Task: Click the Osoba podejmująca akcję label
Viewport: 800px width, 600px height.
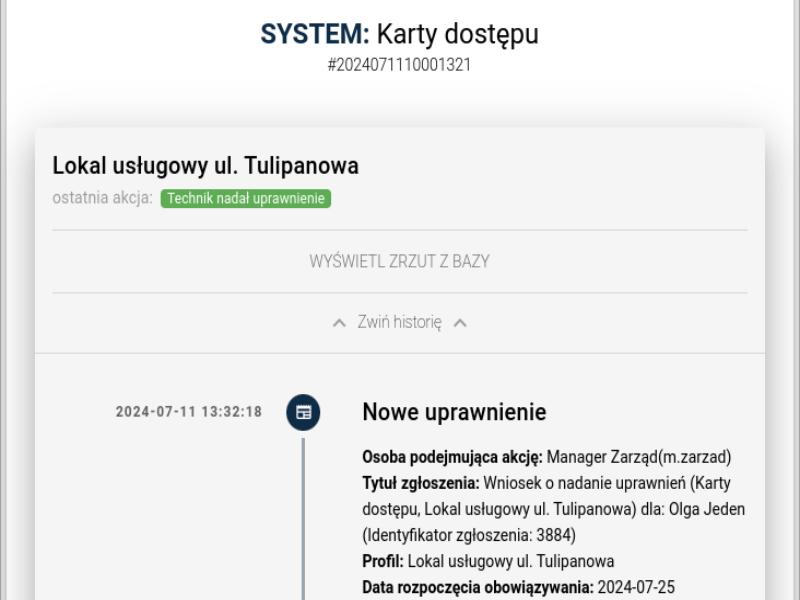Action: click(x=452, y=458)
